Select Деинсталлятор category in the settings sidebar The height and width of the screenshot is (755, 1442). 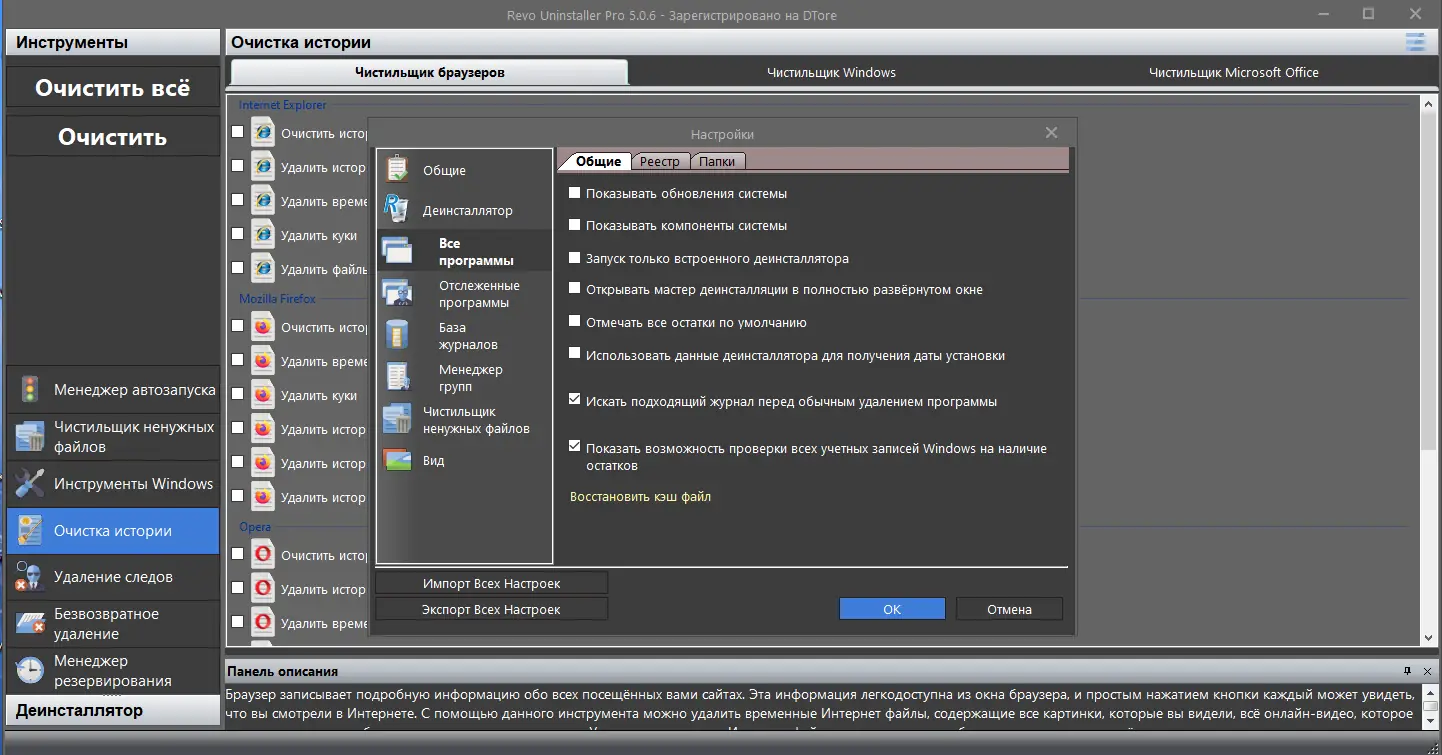pyautogui.click(x=464, y=210)
